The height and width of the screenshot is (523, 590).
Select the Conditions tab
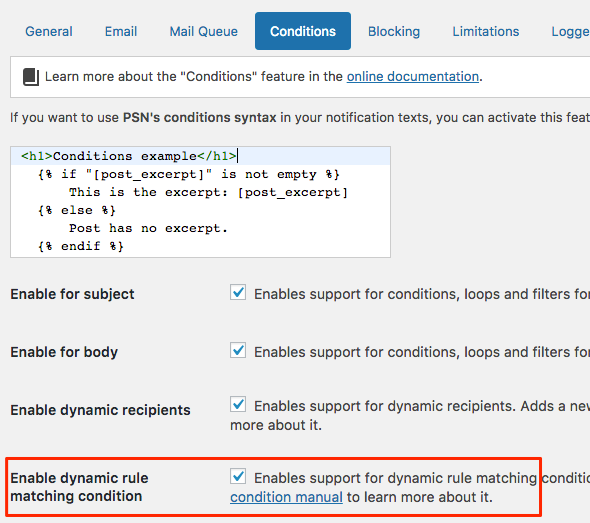[303, 31]
